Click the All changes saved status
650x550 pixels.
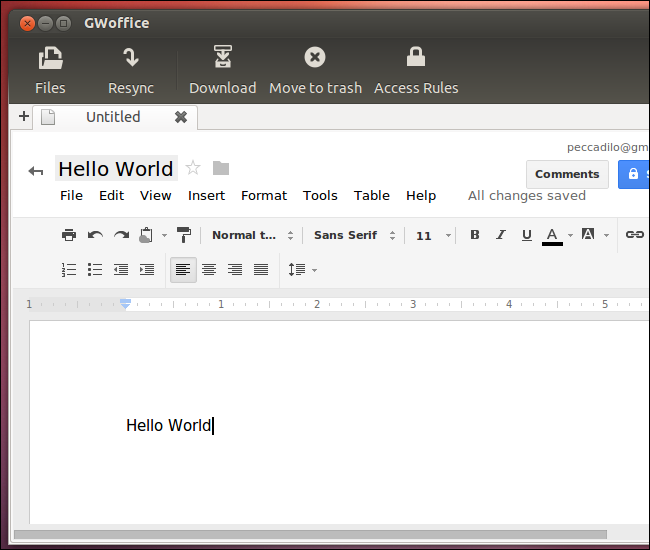[x=527, y=196]
